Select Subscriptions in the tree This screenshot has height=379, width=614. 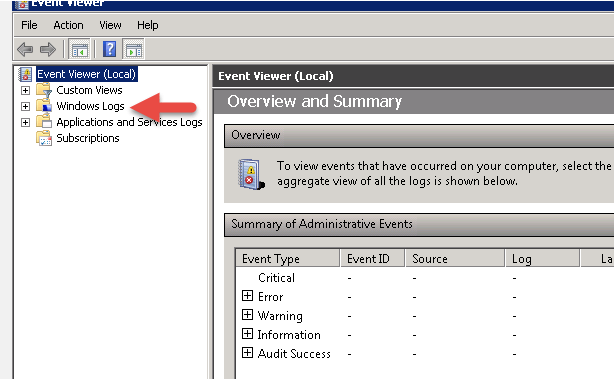pos(88,138)
